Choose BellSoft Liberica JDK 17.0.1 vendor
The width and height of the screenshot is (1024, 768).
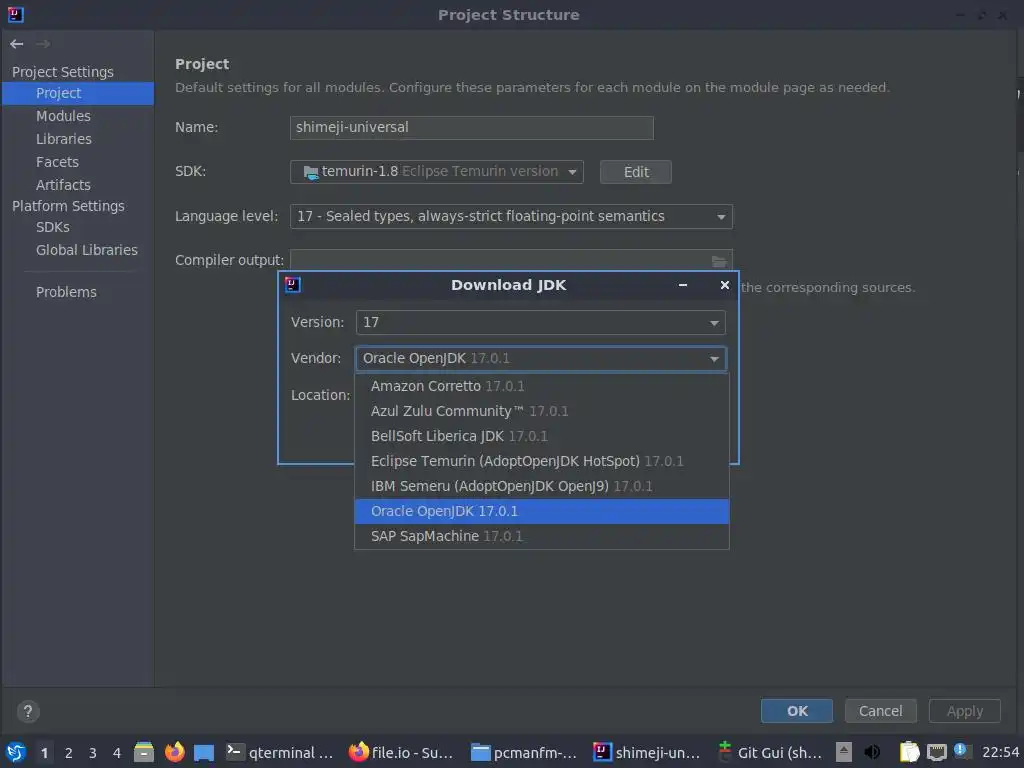(x=541, y=436)
